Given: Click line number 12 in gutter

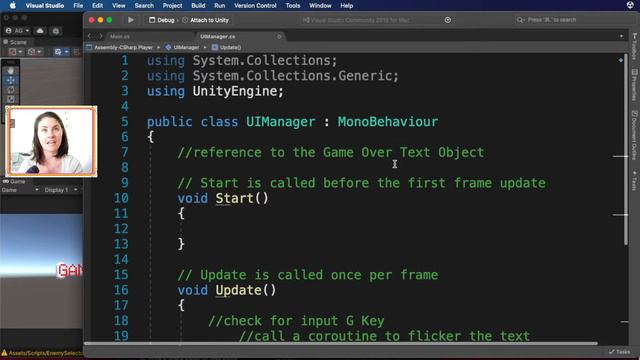Looking at the screenshot, I should (121, 229).
